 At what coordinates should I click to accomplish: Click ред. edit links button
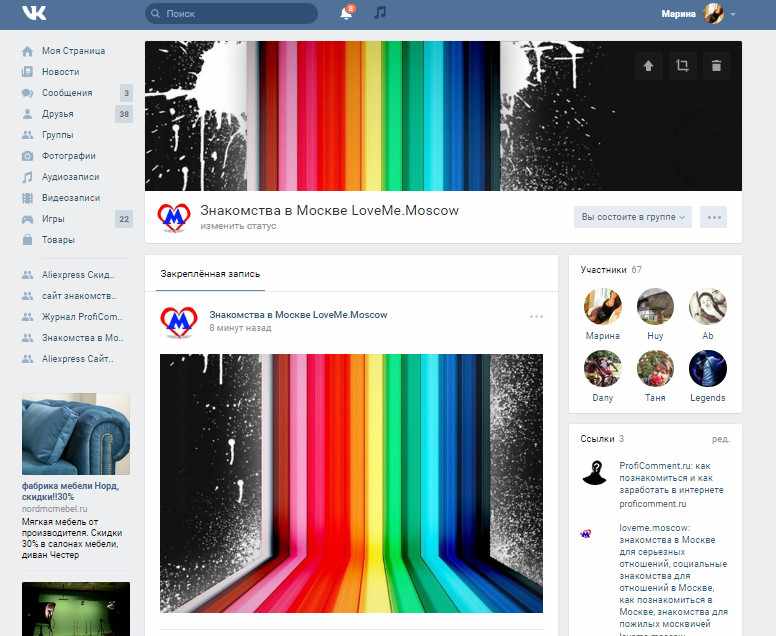721,440
